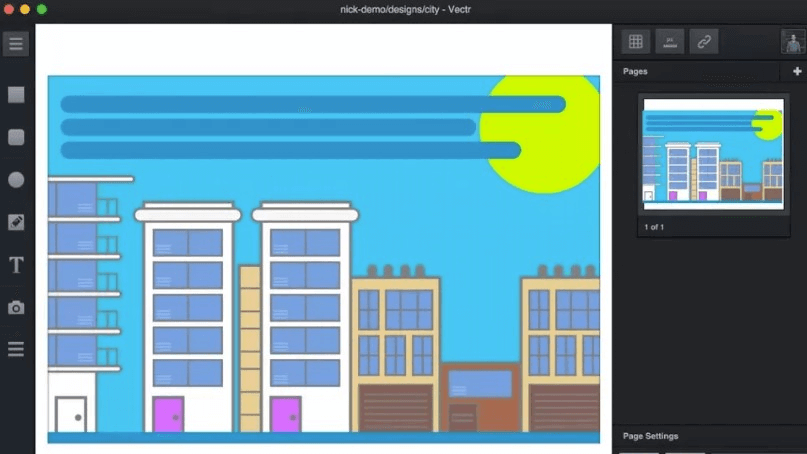The width and height of the screenshot is (807, 454).
Task: Open the Page Settings section
Action: [x=651, y=436]
